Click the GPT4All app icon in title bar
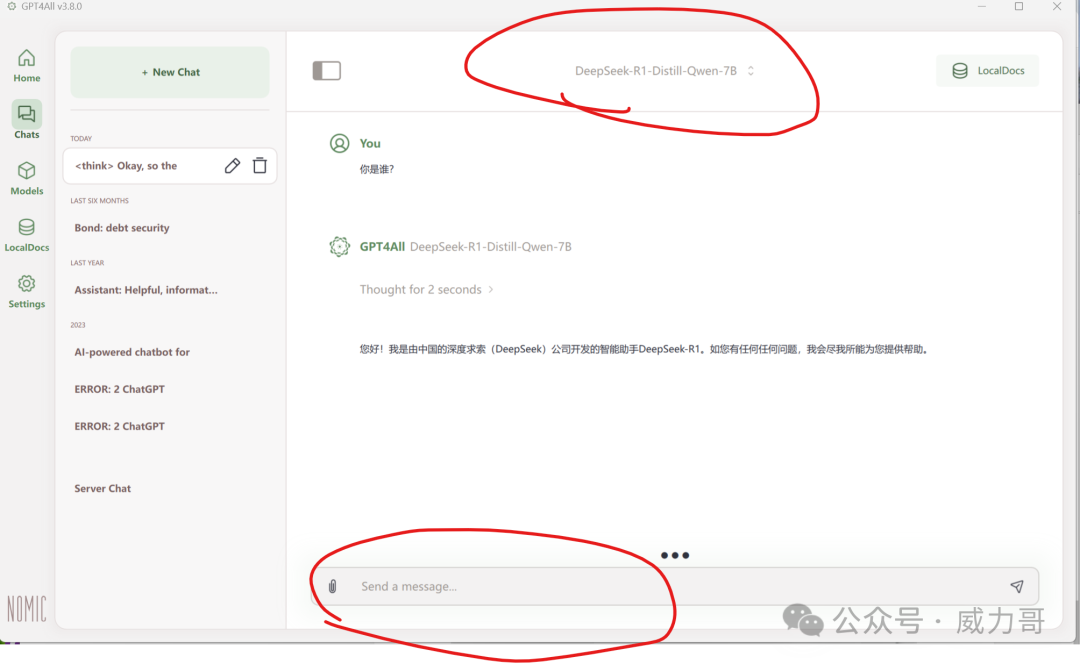 pos(11,6)
